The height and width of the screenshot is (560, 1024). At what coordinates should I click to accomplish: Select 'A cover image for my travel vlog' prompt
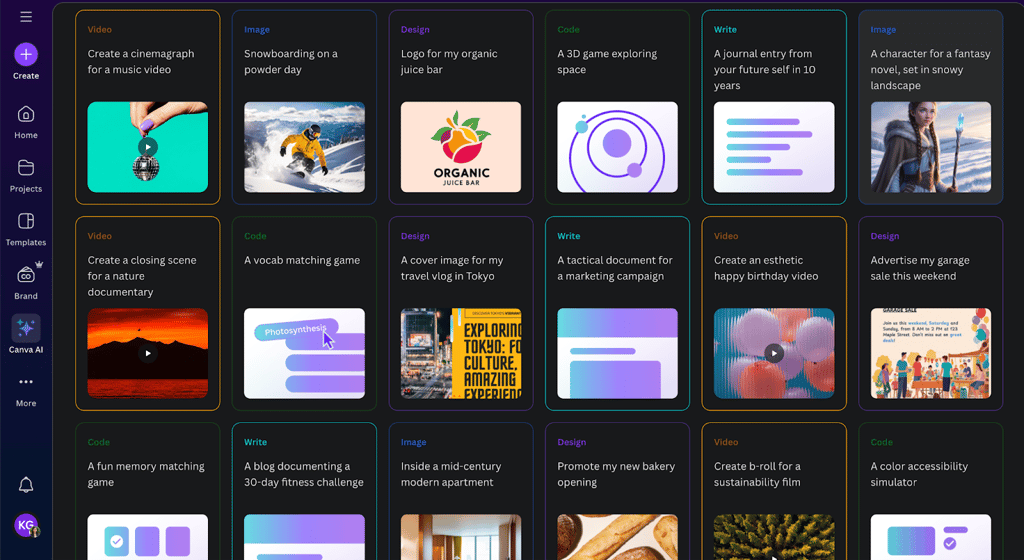452,268
